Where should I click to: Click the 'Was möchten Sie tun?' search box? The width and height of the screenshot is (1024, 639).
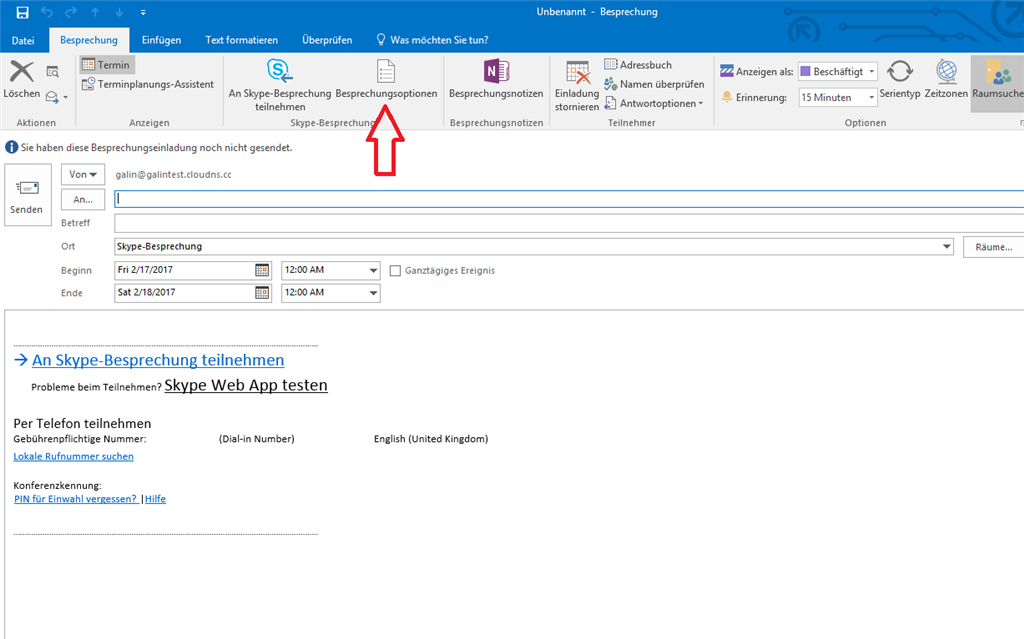pos(433,40)
